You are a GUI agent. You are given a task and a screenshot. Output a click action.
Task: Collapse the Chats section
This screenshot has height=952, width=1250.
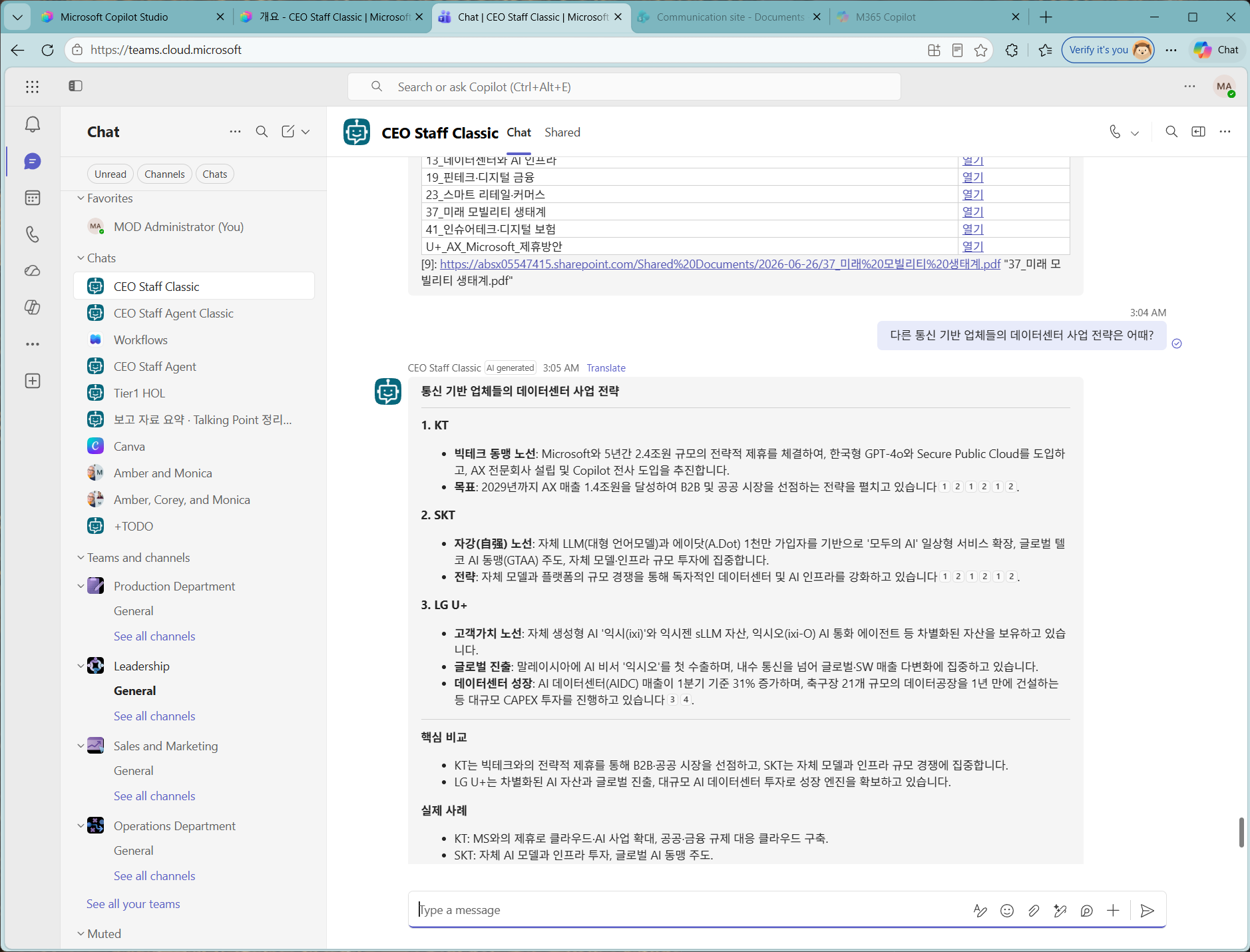81,258
